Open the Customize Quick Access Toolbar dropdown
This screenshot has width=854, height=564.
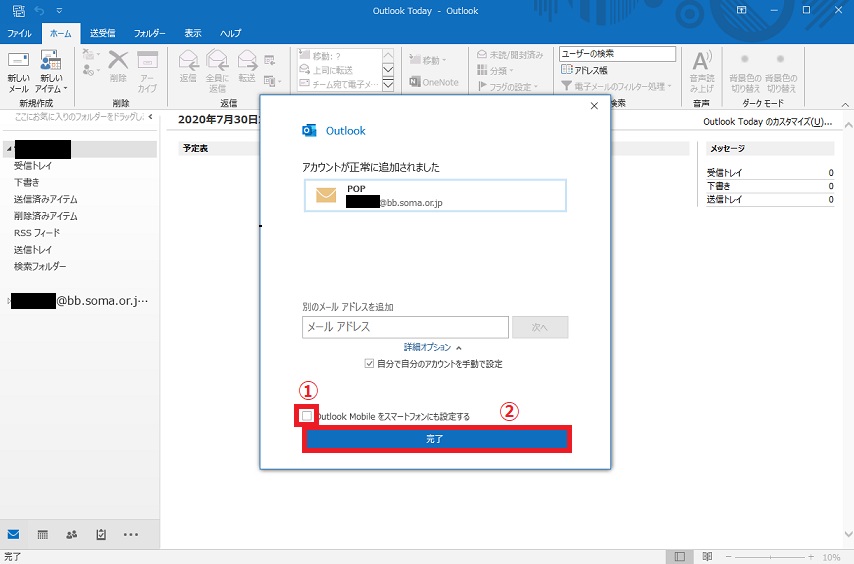[59, 10]
